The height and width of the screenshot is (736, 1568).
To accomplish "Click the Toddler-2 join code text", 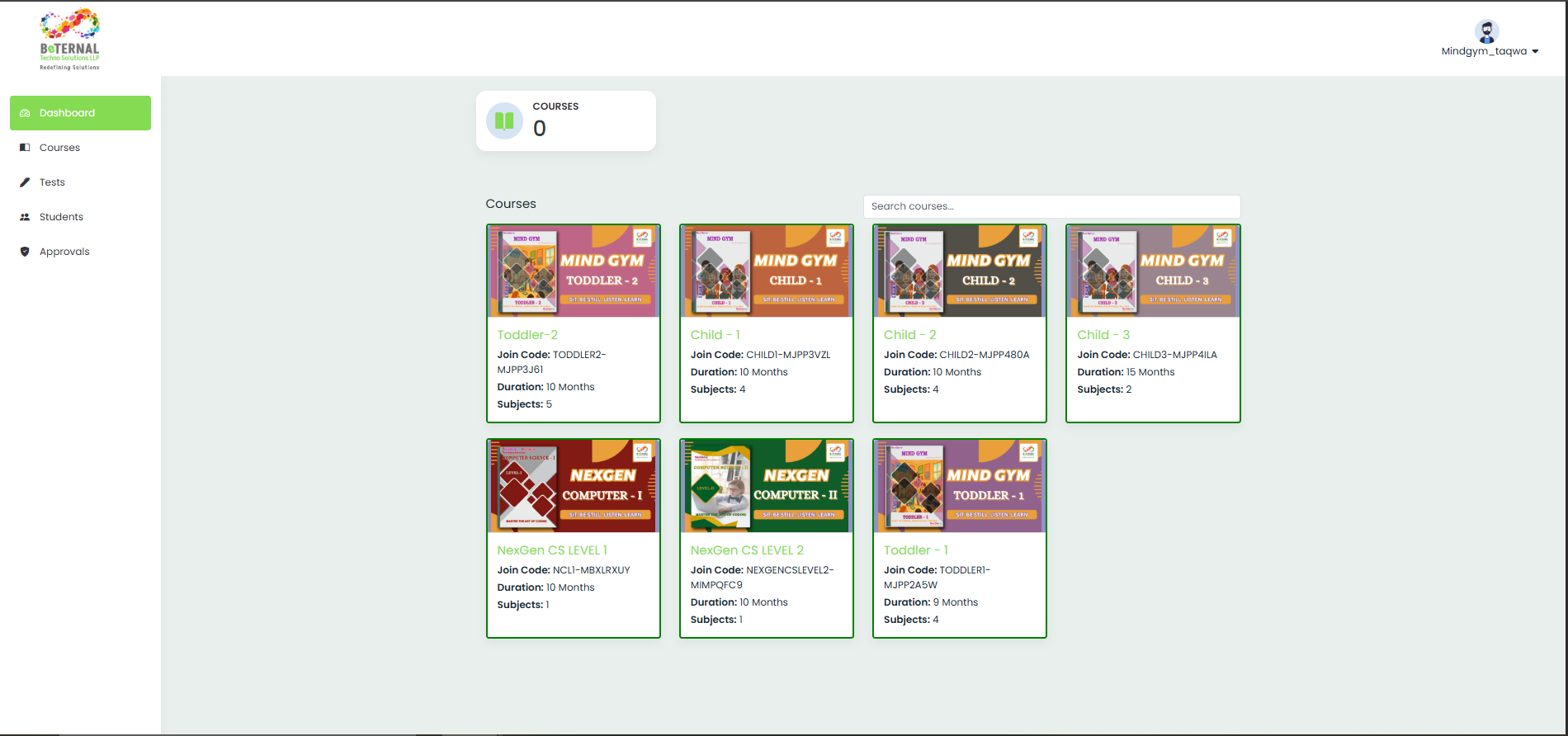I will click(x=551, y=362).
